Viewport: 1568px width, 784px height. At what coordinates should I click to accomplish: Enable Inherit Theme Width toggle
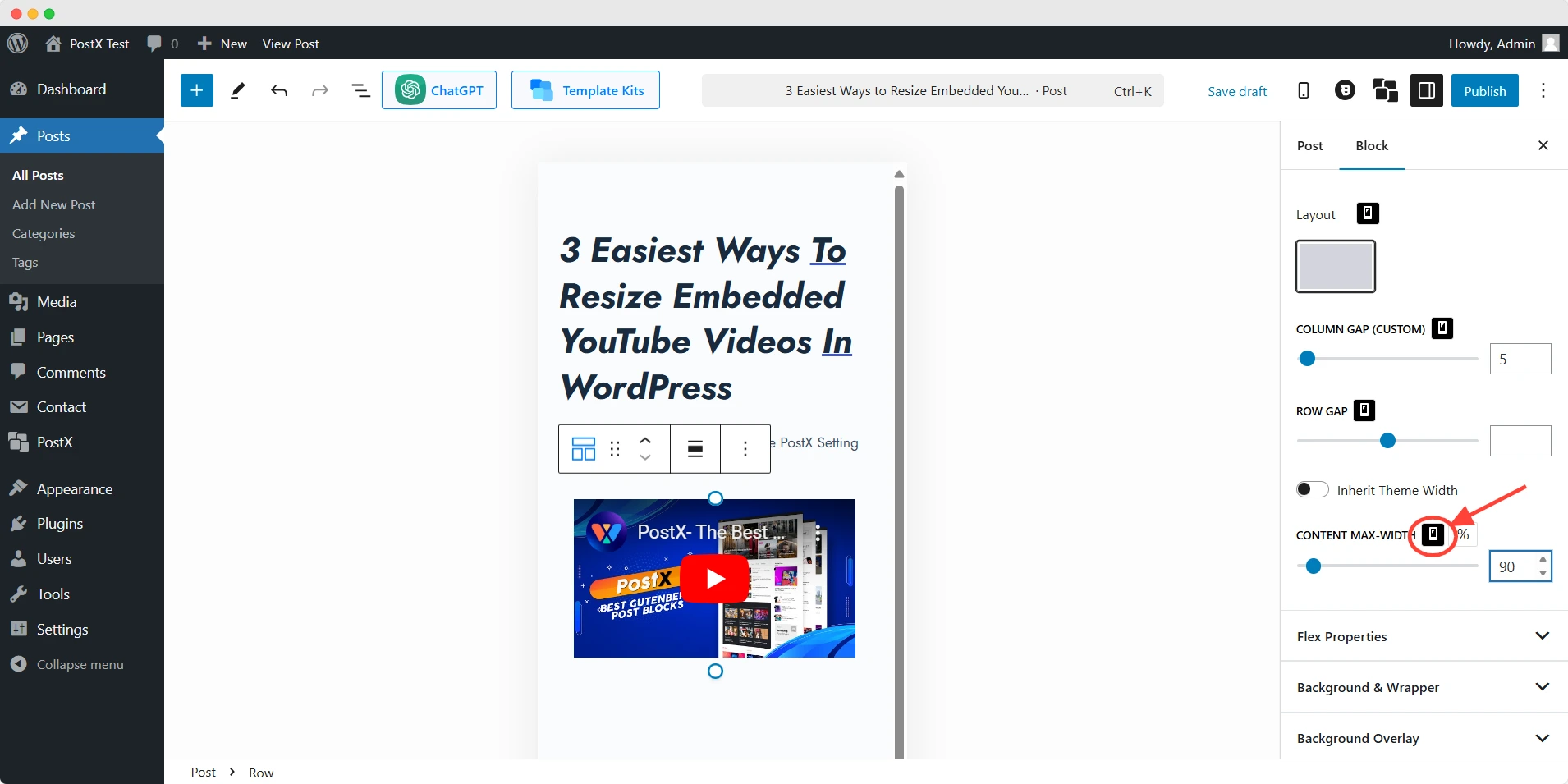point(1313,489)
